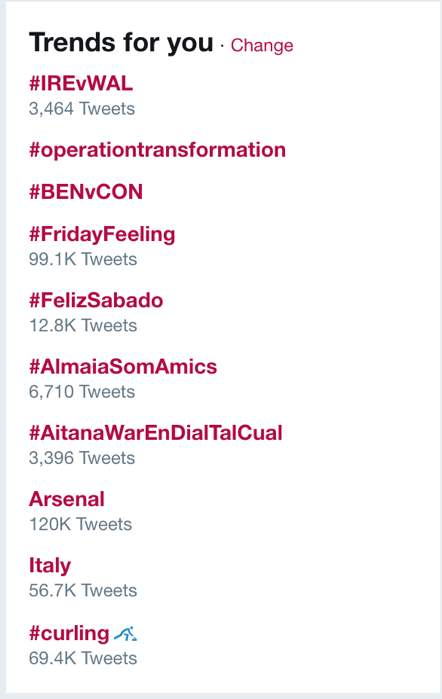Click the curling emoji icon next to #curling
The image size is (442, 699).
click(126, 633)
